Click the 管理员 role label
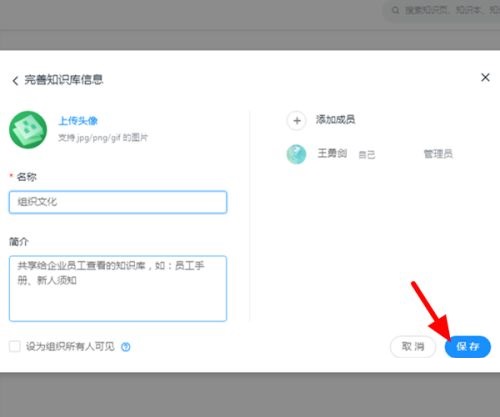500x417 pixels. click(438, 154)
